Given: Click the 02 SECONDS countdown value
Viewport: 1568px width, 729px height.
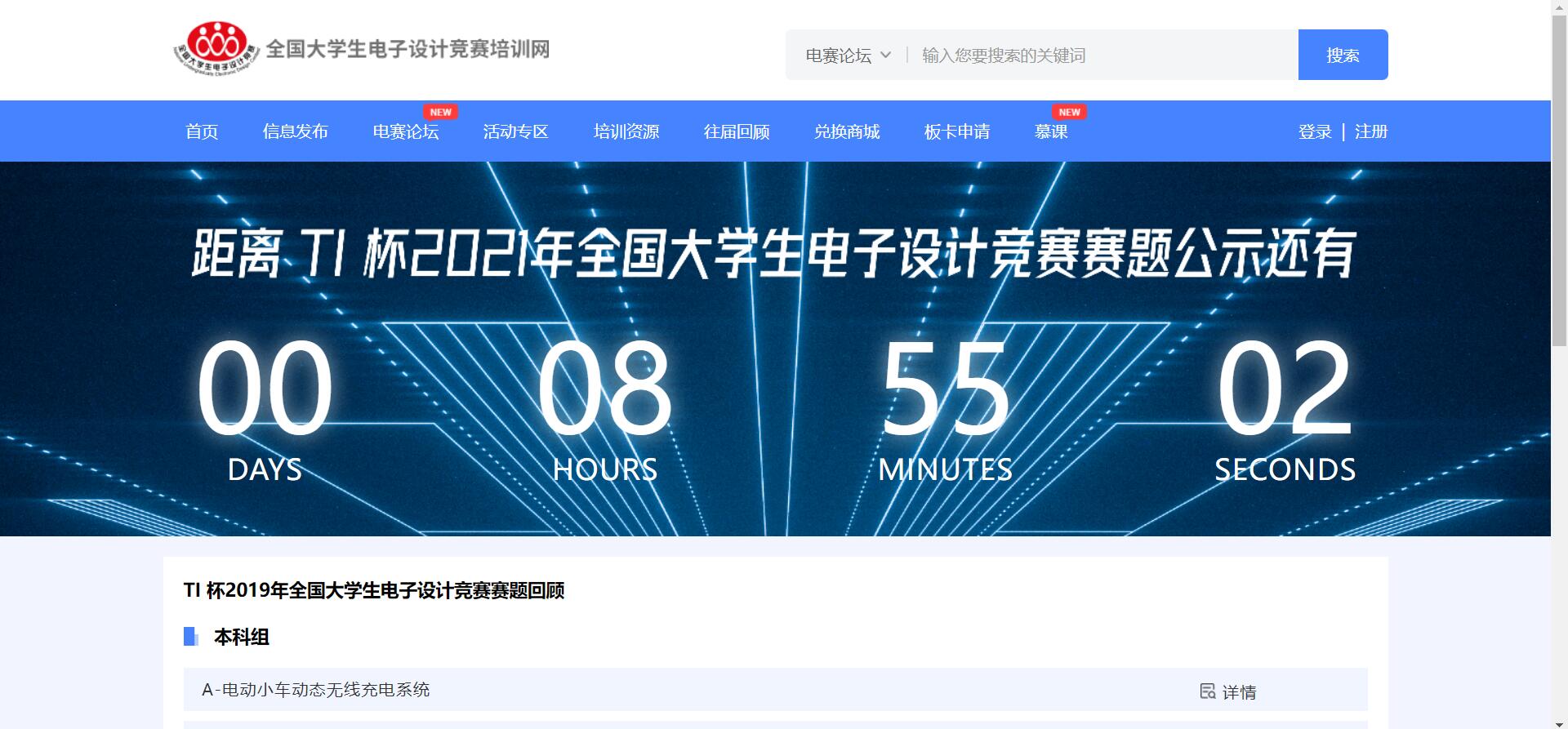Looking at the screenshot, I should 1285,388.
